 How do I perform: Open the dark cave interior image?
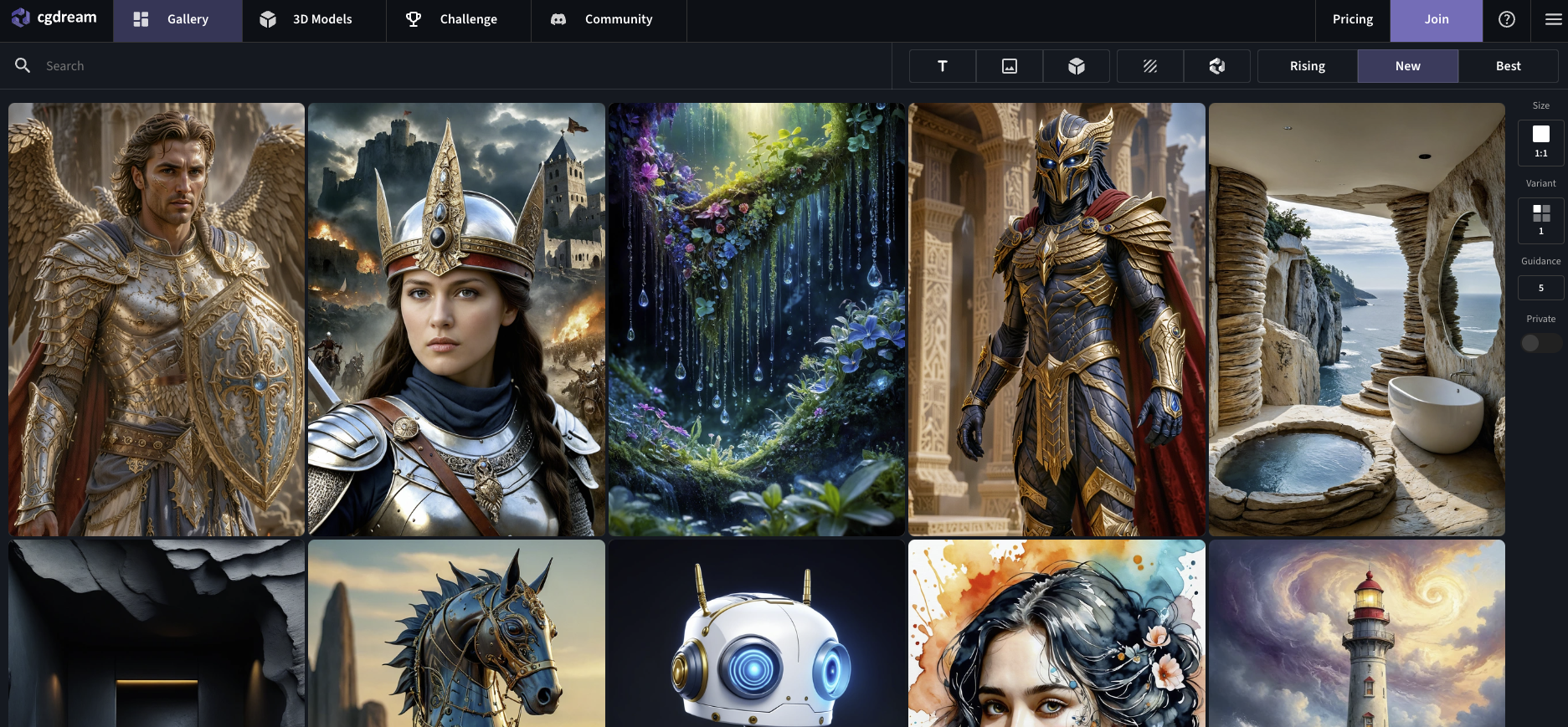[157, 633]
